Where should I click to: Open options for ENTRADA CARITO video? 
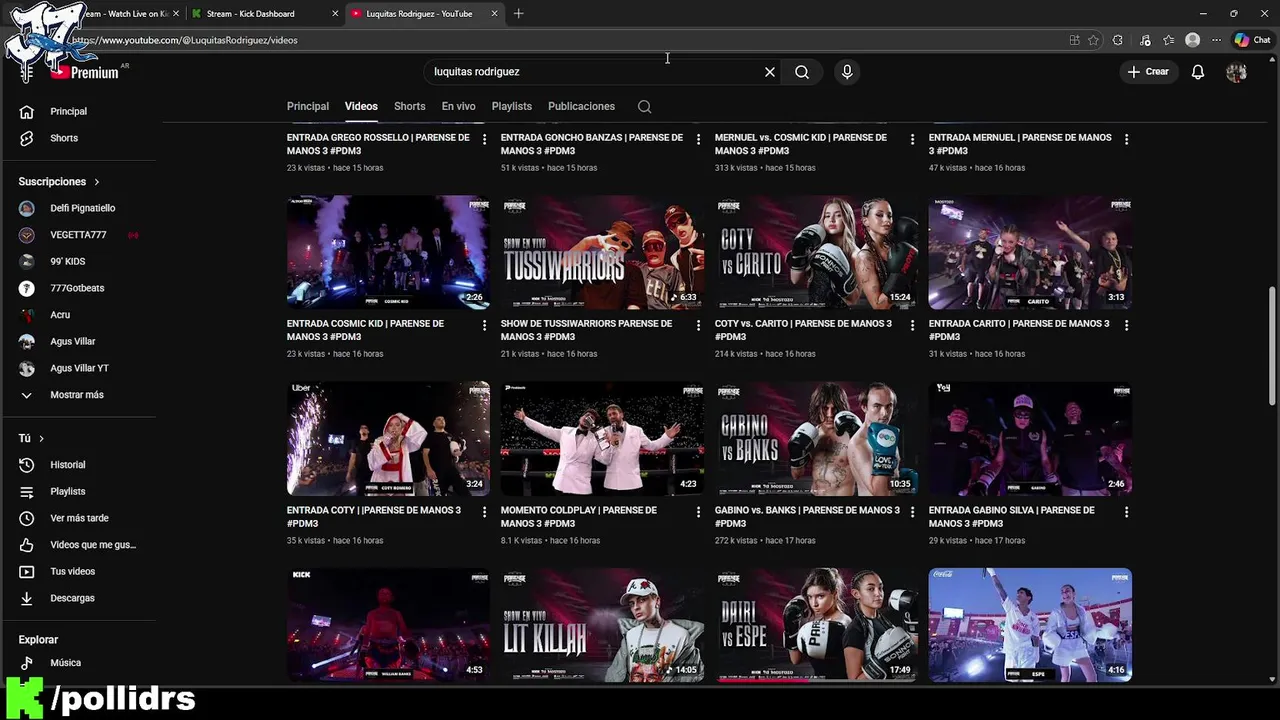click(x=1126, y=325)
